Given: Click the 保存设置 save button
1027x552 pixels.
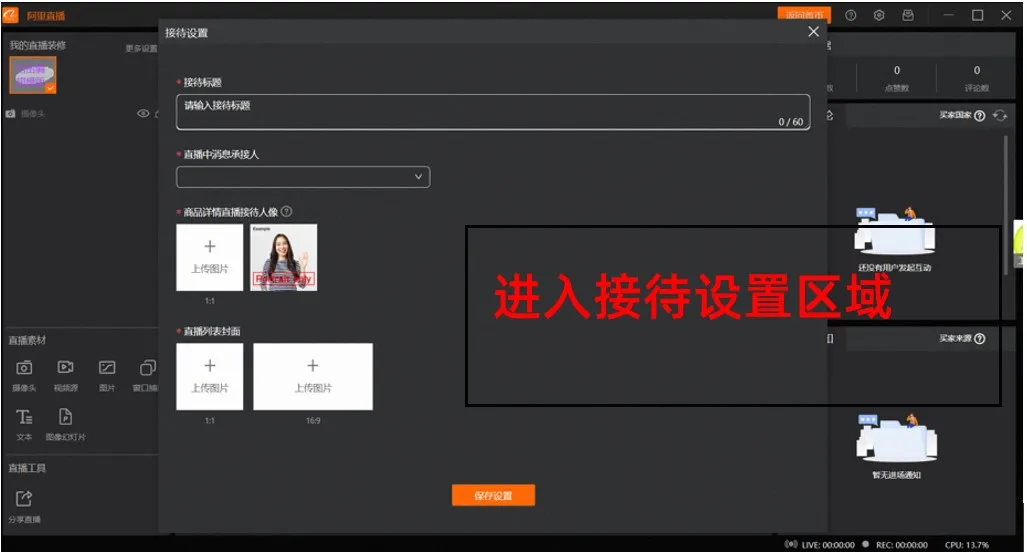Looking at the screenshot, I should coord(493,495).
